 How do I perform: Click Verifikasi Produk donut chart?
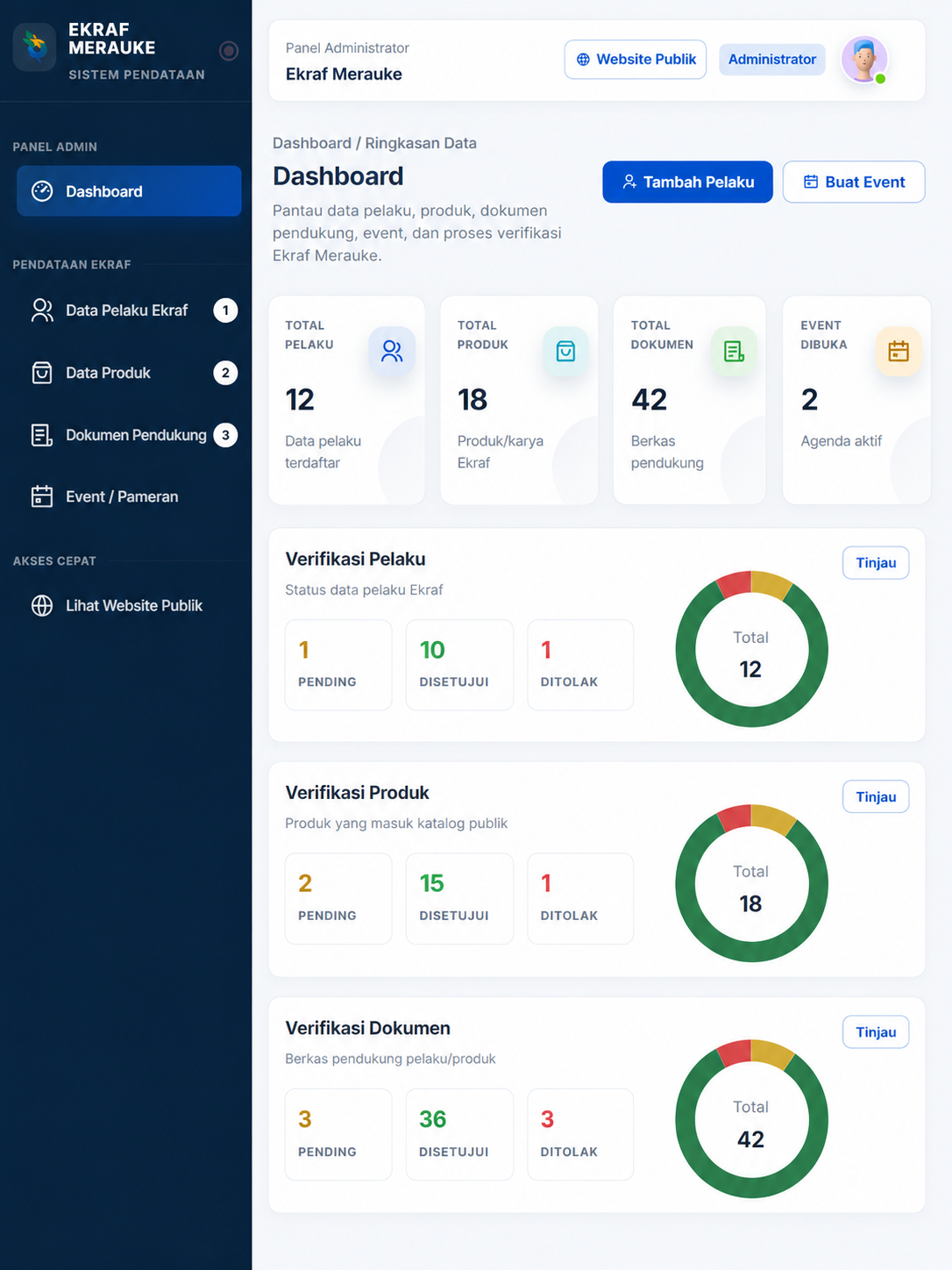(x=751, y=883)
